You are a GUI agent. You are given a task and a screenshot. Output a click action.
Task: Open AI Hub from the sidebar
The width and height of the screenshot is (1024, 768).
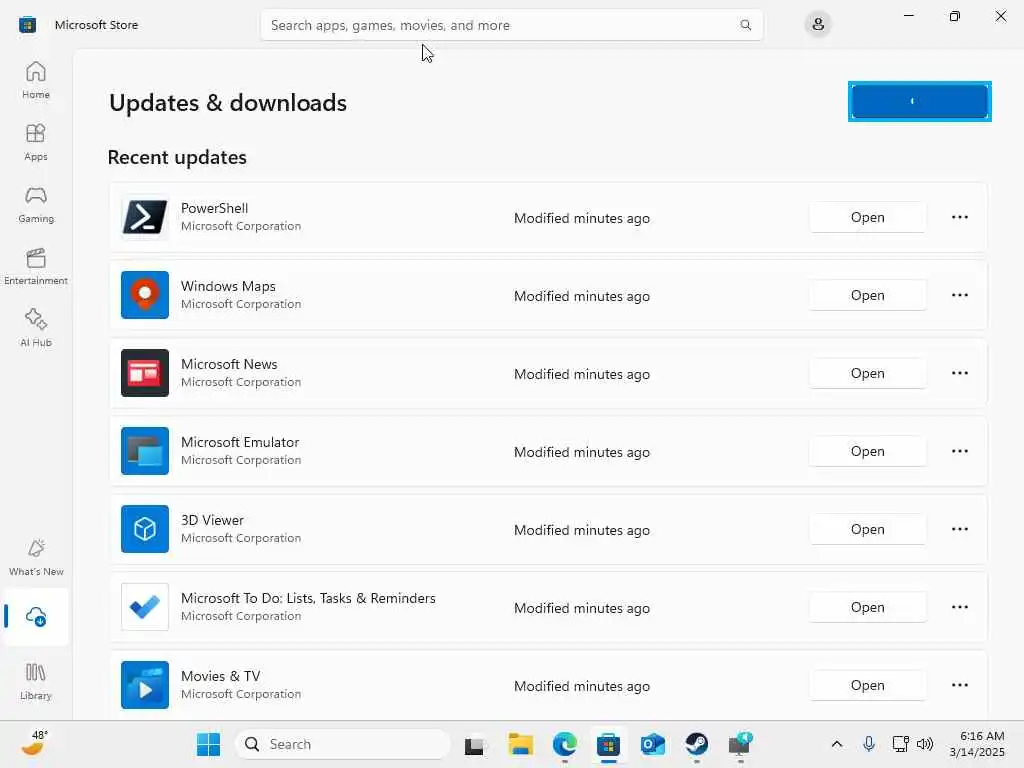[x=36, y=328]
